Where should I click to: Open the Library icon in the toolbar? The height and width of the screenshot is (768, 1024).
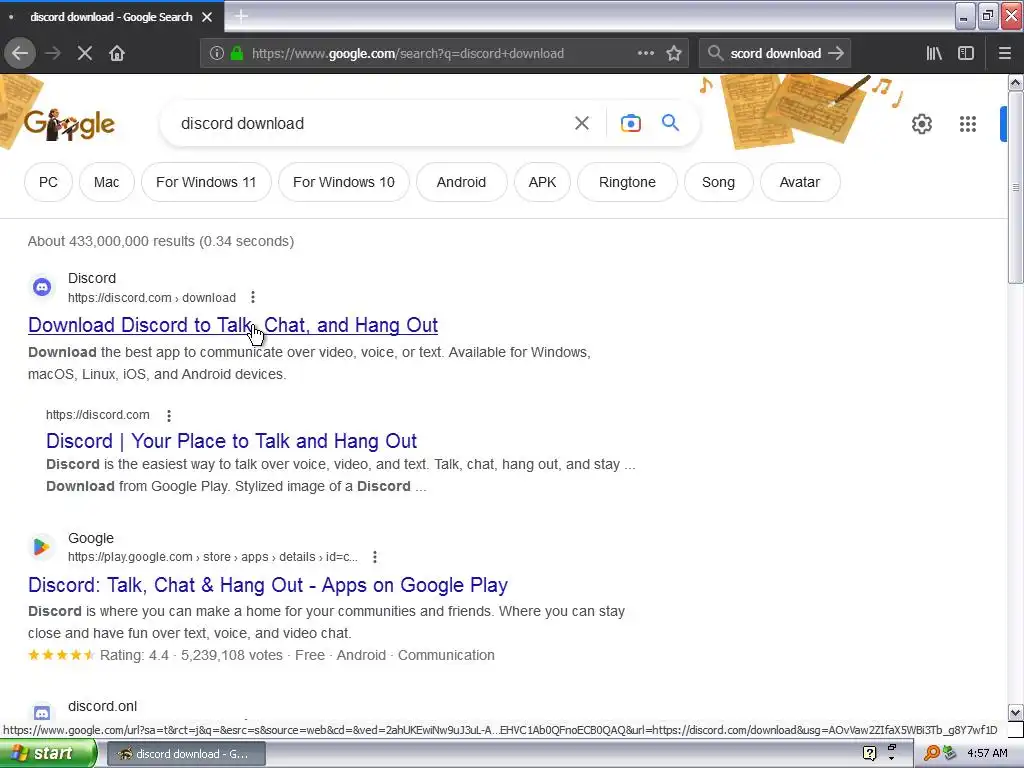point(934,54)
